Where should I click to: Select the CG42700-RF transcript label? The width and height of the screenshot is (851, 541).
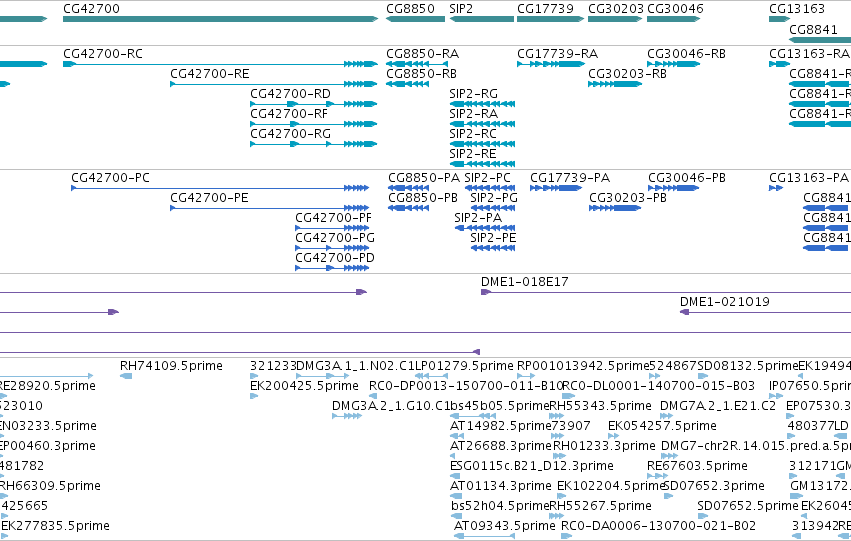[x=289, y=114]
